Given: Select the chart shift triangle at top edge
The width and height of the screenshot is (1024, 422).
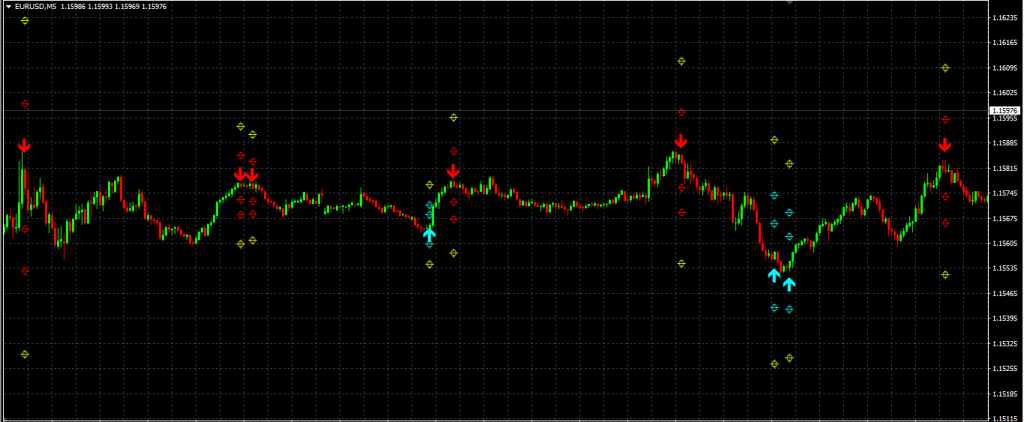Looking at the screenshot, I should pos(789,3).
